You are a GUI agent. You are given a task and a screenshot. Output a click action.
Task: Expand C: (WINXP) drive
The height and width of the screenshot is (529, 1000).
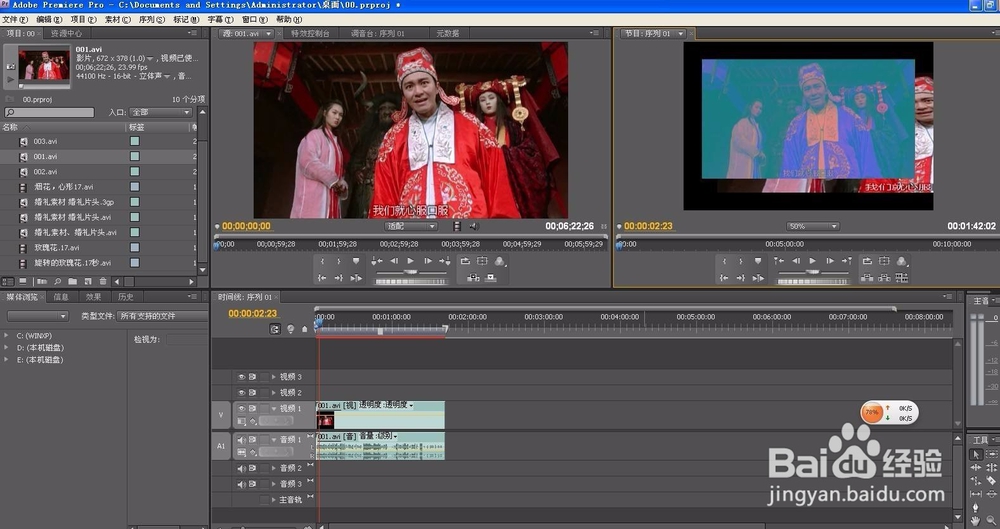(x=6, y=336)
